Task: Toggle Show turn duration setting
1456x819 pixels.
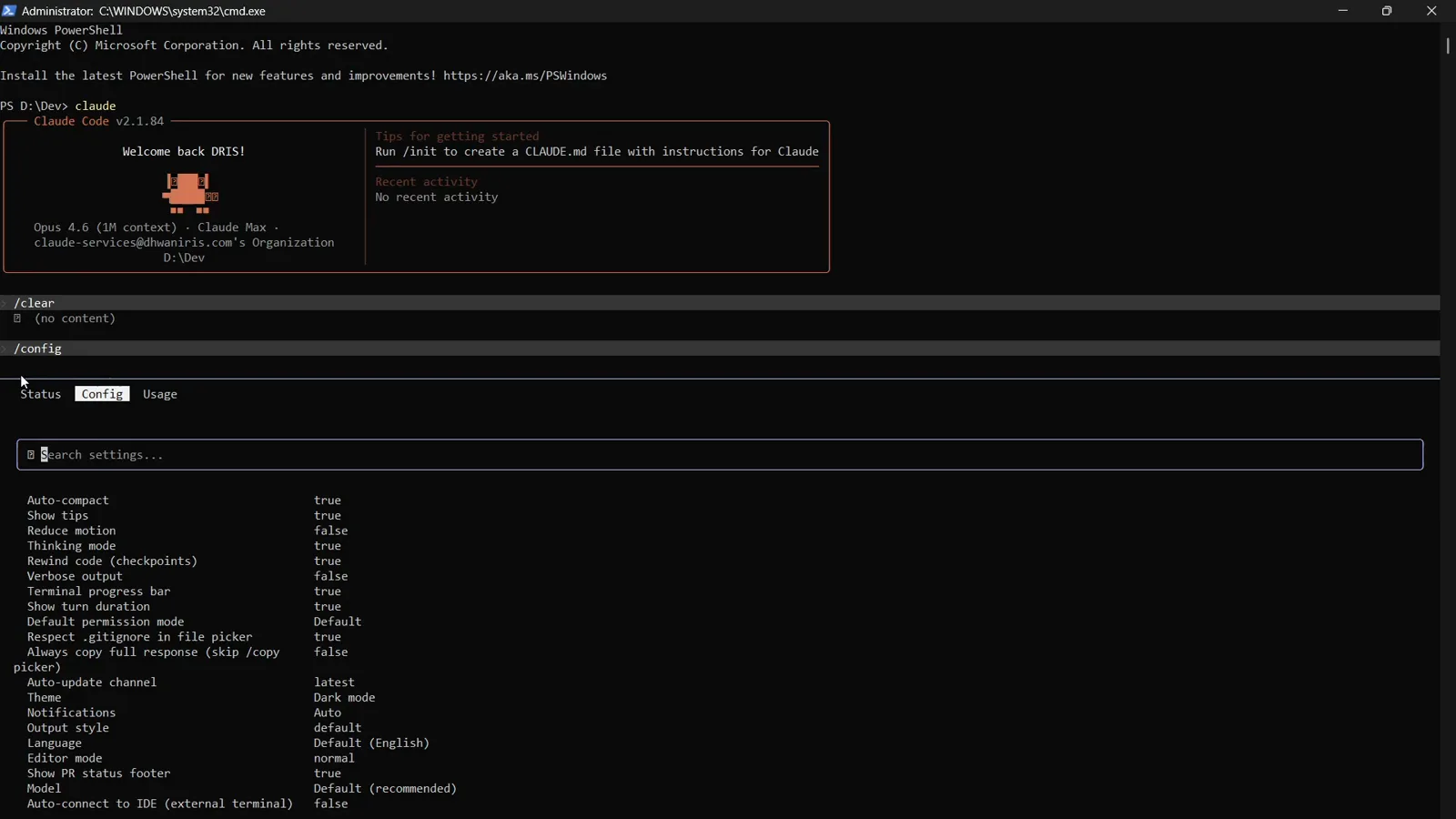Action: 184,607
